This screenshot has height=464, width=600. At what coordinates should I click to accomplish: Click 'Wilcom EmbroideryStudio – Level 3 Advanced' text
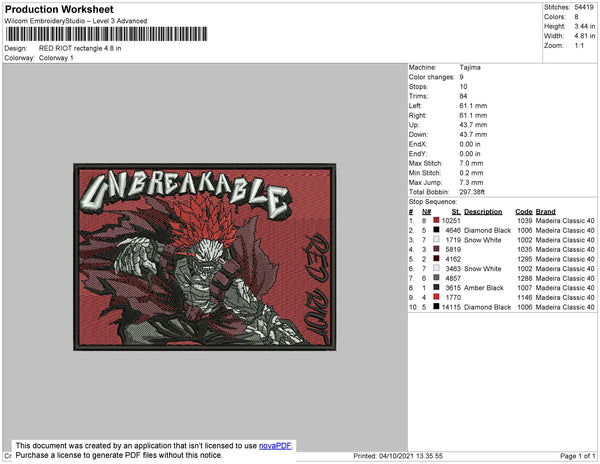point(76,21)
